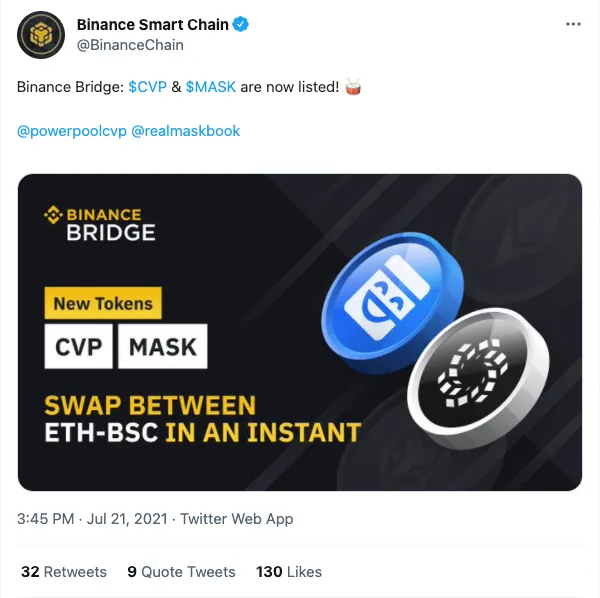Image resolution: width=600 pixels, height=598 pixels.
Task: Click the Binance Bridge logo in the banner
Action: click(100, 224)
